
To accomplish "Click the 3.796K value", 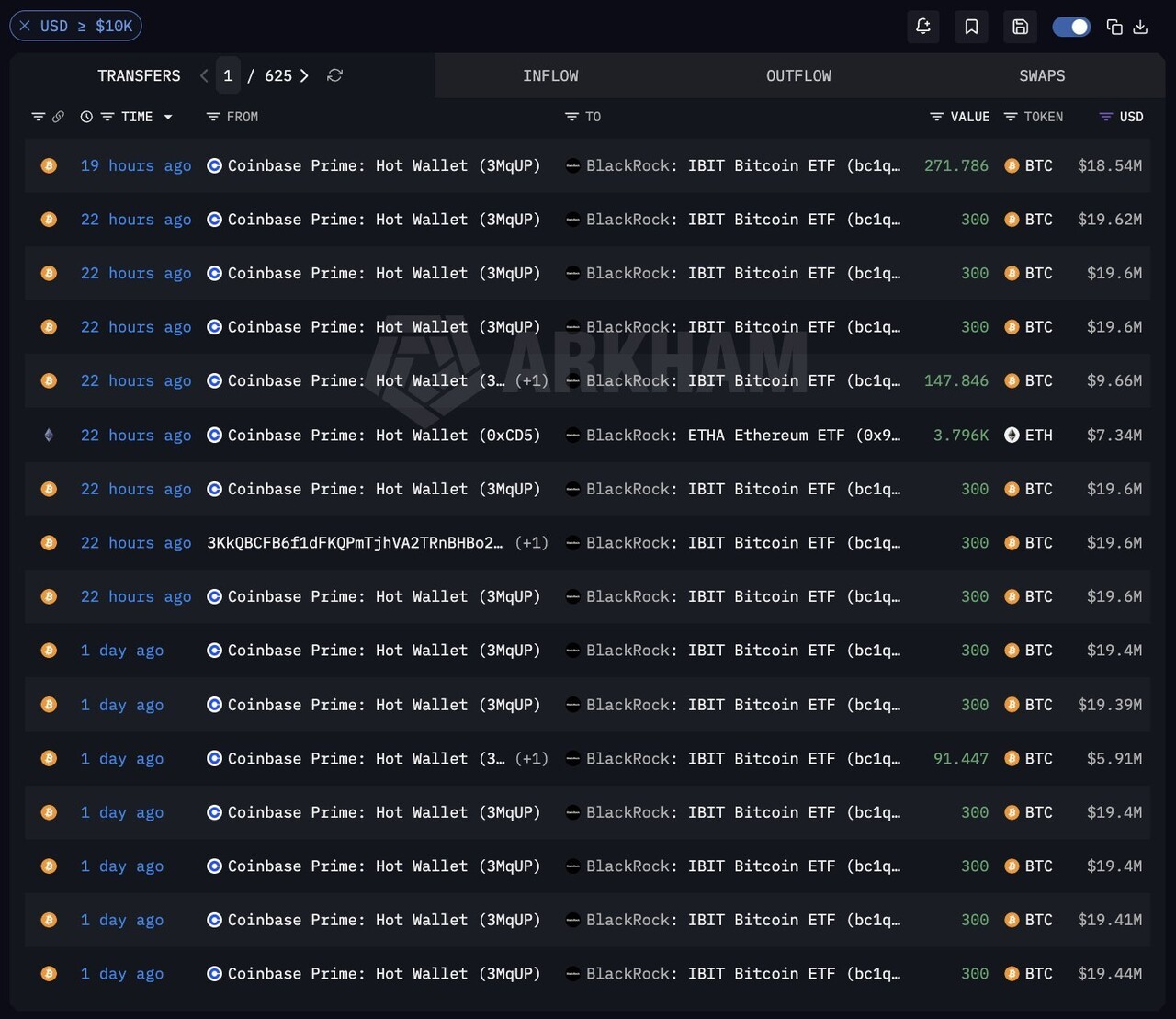I will tap(961, 435).
